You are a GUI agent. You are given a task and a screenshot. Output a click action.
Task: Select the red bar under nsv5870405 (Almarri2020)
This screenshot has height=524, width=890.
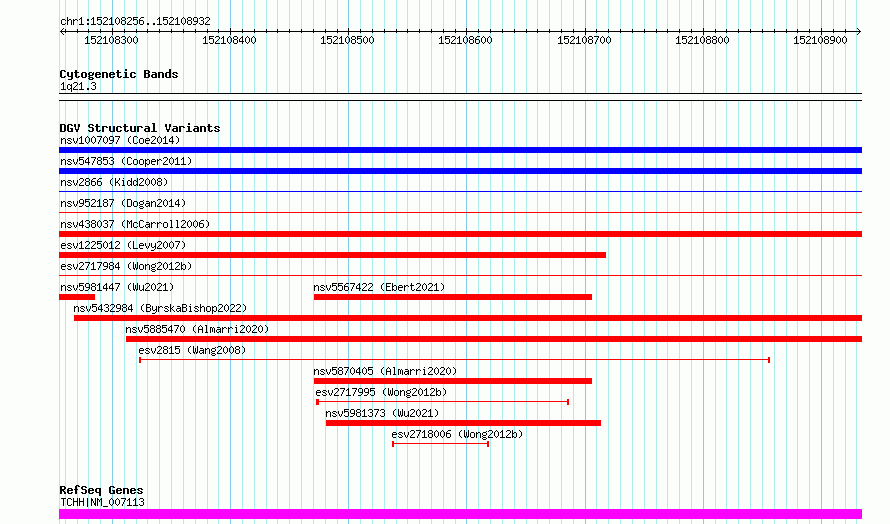coord(453,381)
